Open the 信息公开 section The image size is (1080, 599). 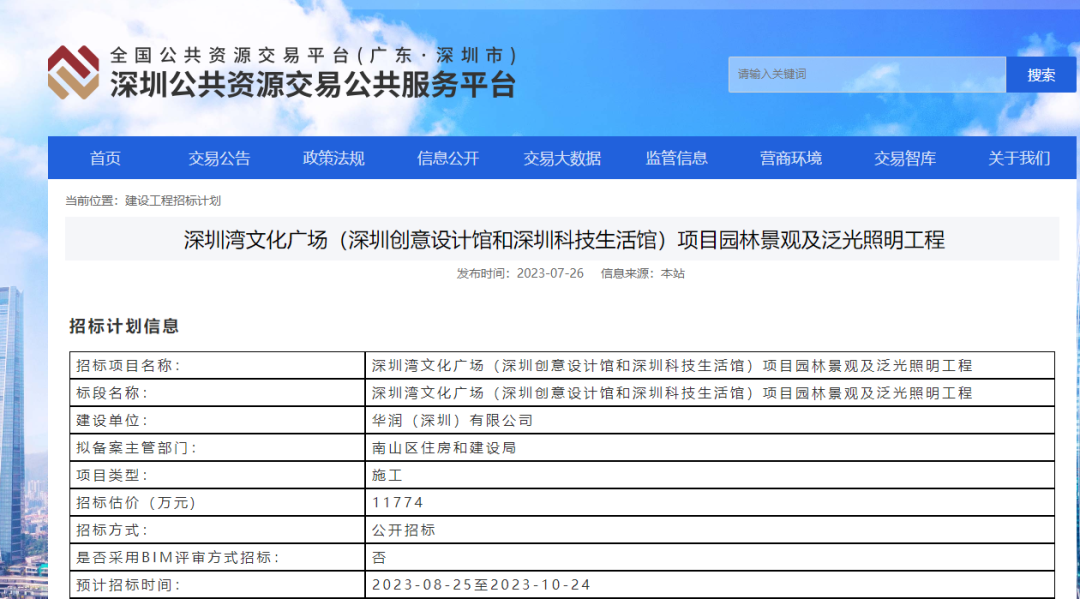448,158
